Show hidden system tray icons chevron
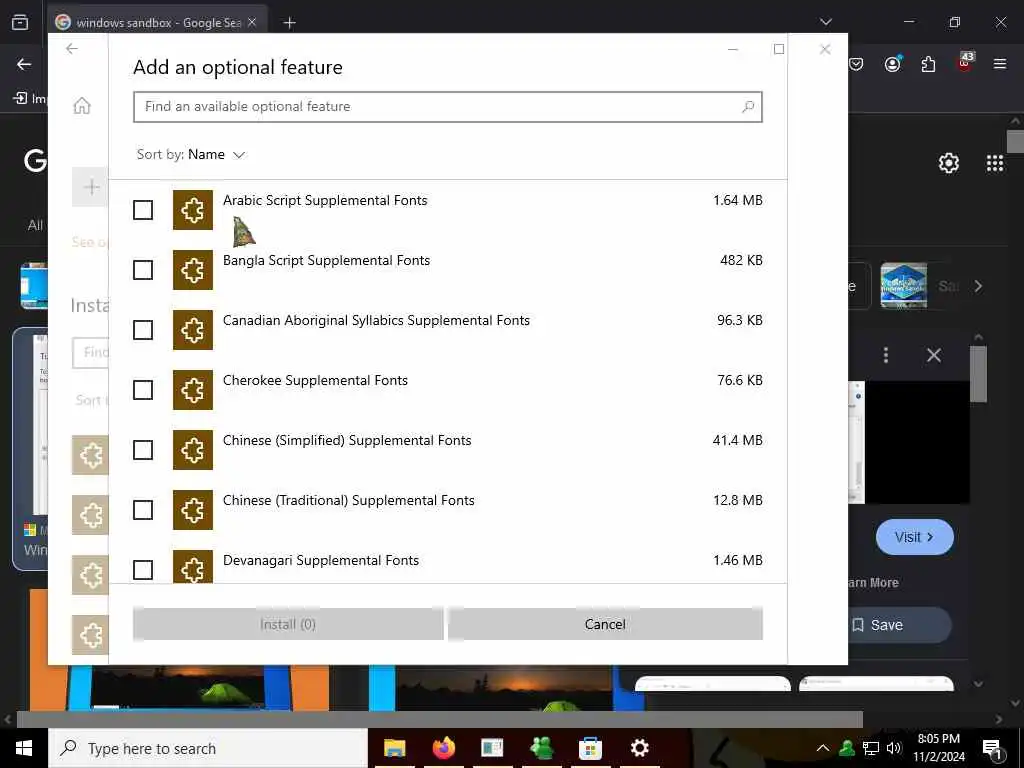Image resolution: width=1024 pixels, height=768 pixels. [x=823, y=748]
